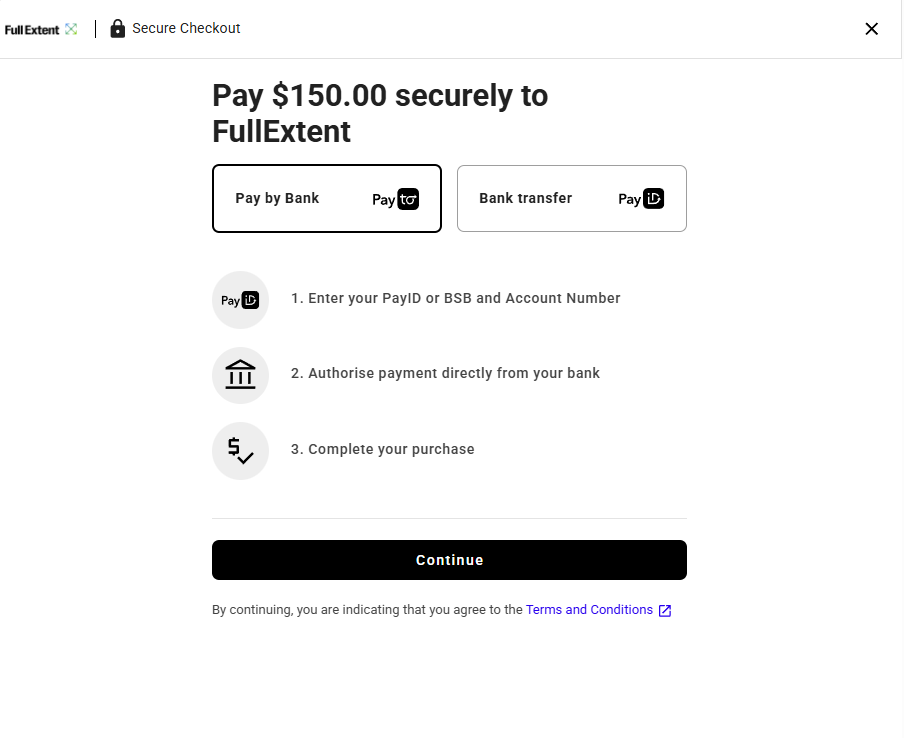Click the PayID circle icon beside step 1
Screen dimensions: 904x738
240,300
